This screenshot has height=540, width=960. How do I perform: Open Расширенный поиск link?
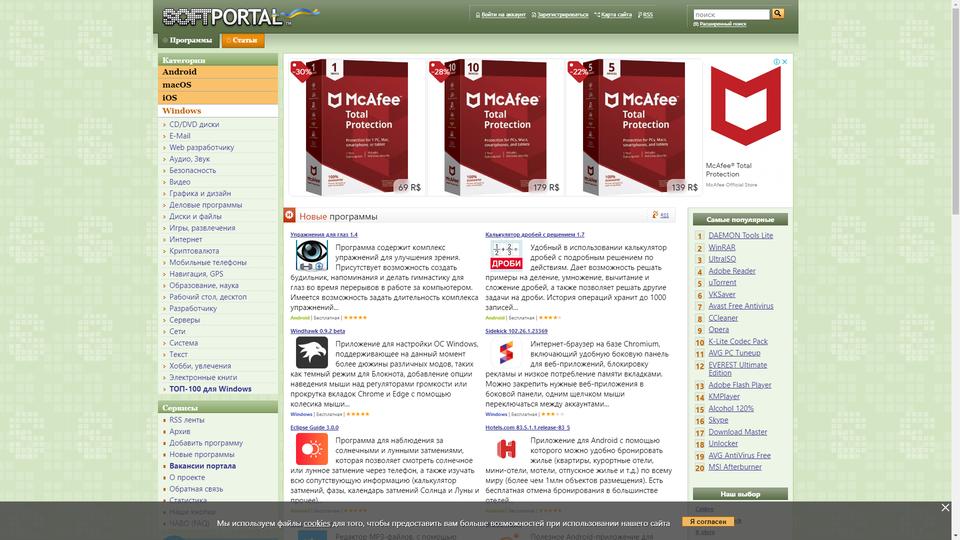pos(722,24)
